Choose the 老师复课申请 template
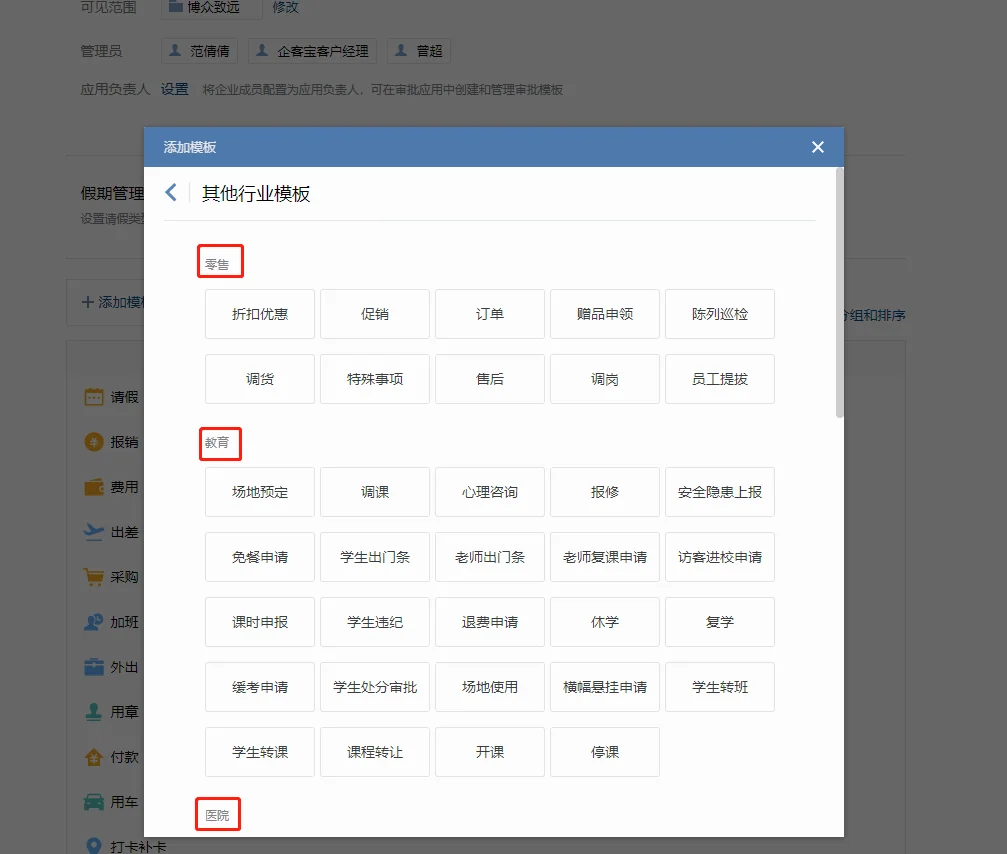This screenshot has width=1007, height=854. [x=605, y=557]
